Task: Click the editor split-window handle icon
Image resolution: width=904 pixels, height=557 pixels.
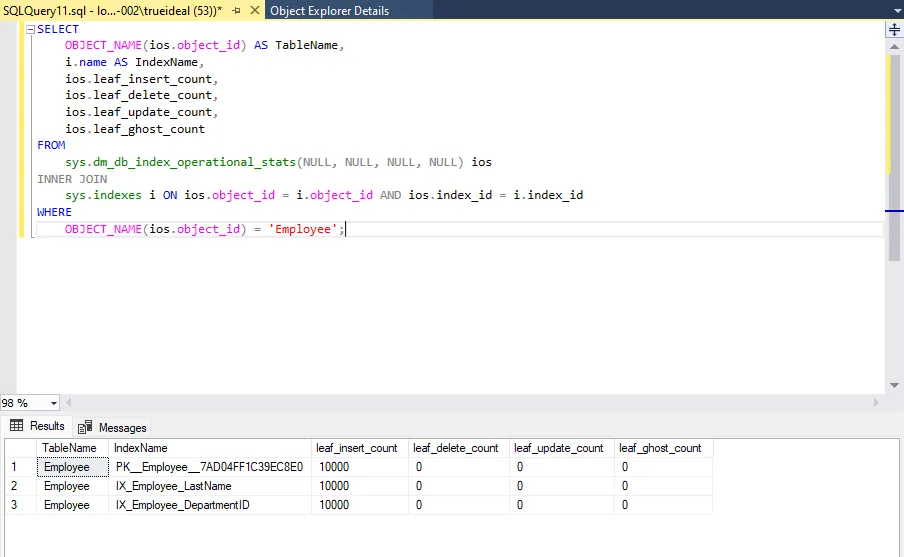Action: click(894, 30)
